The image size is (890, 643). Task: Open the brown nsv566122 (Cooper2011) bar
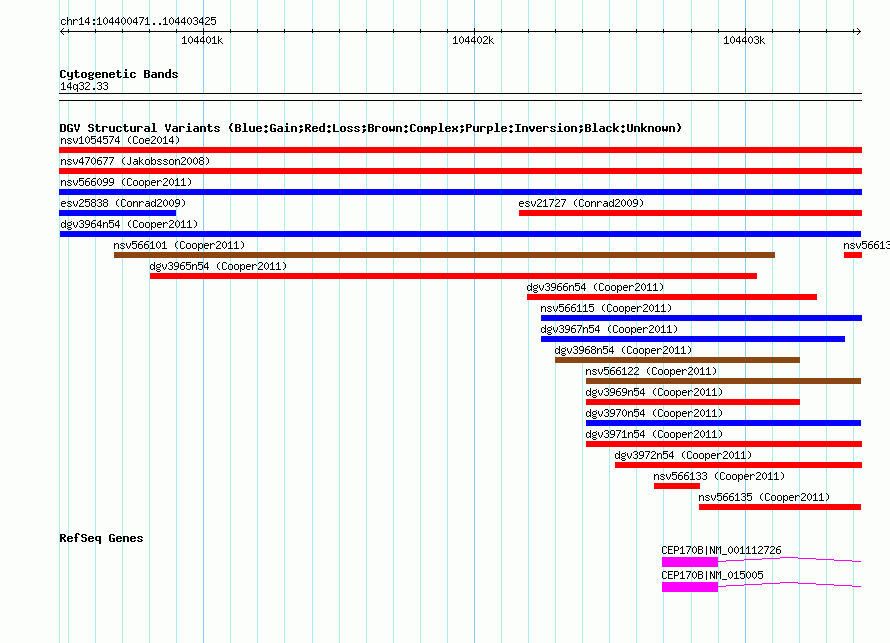coord(724,381)
